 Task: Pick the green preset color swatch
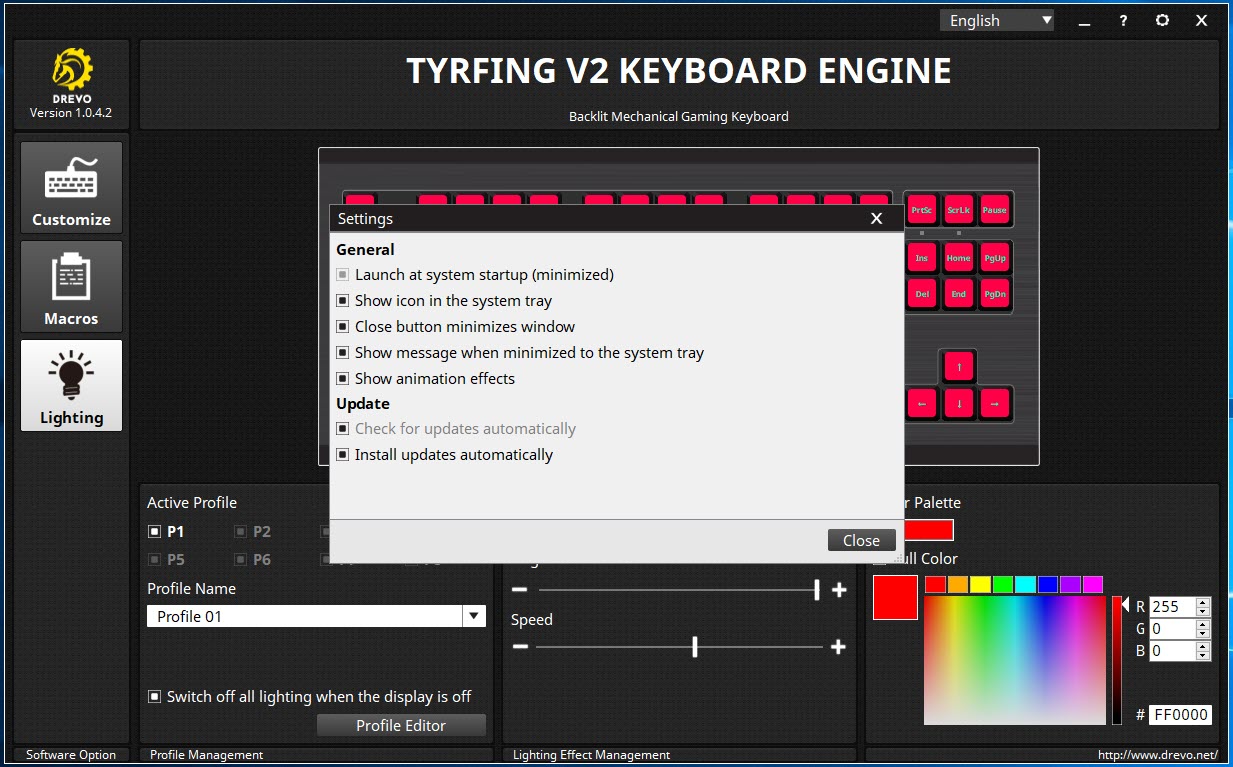(x=1003, y=584)
